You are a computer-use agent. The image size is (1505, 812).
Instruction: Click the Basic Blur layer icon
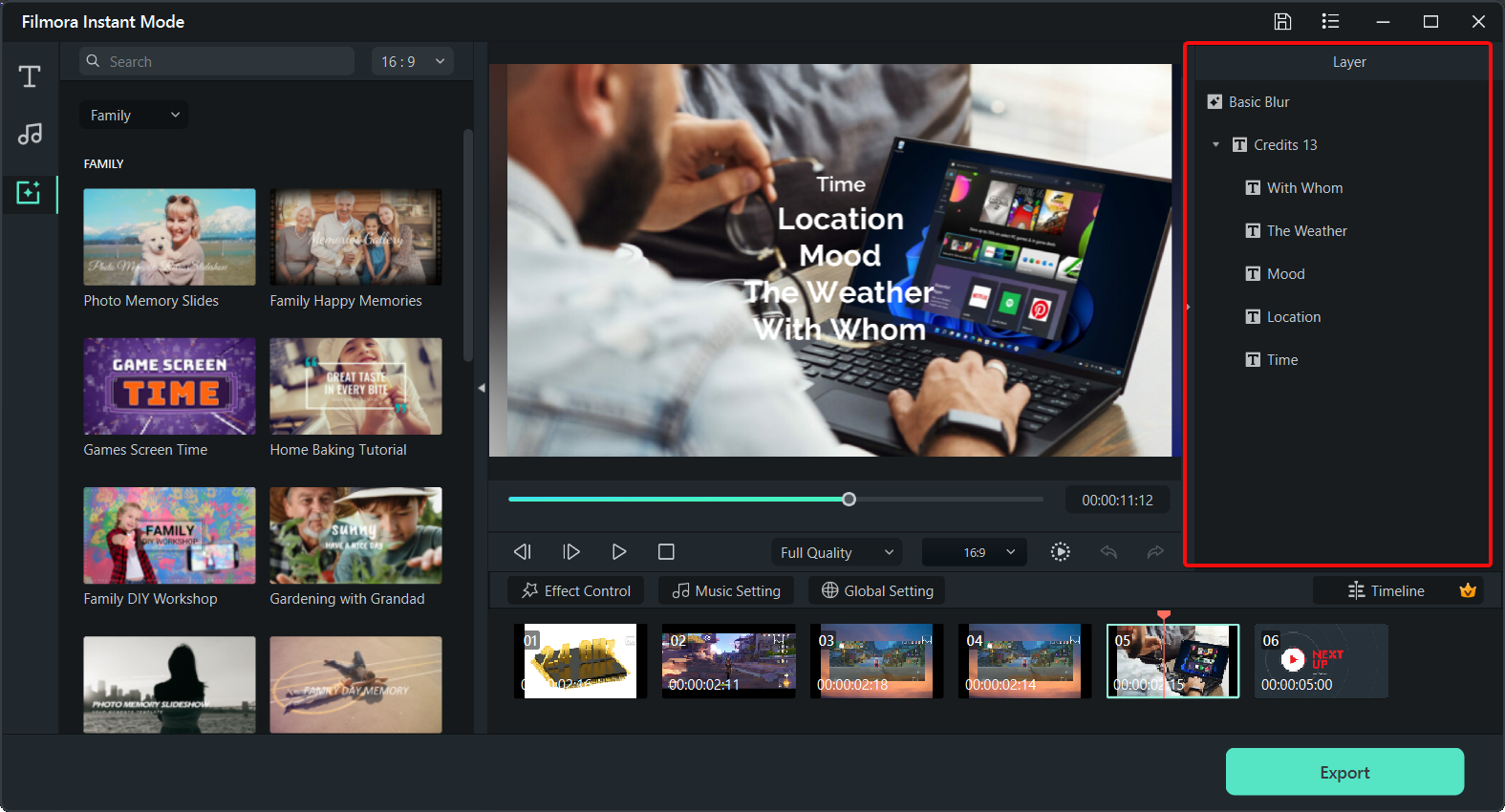click(1215, 101)
